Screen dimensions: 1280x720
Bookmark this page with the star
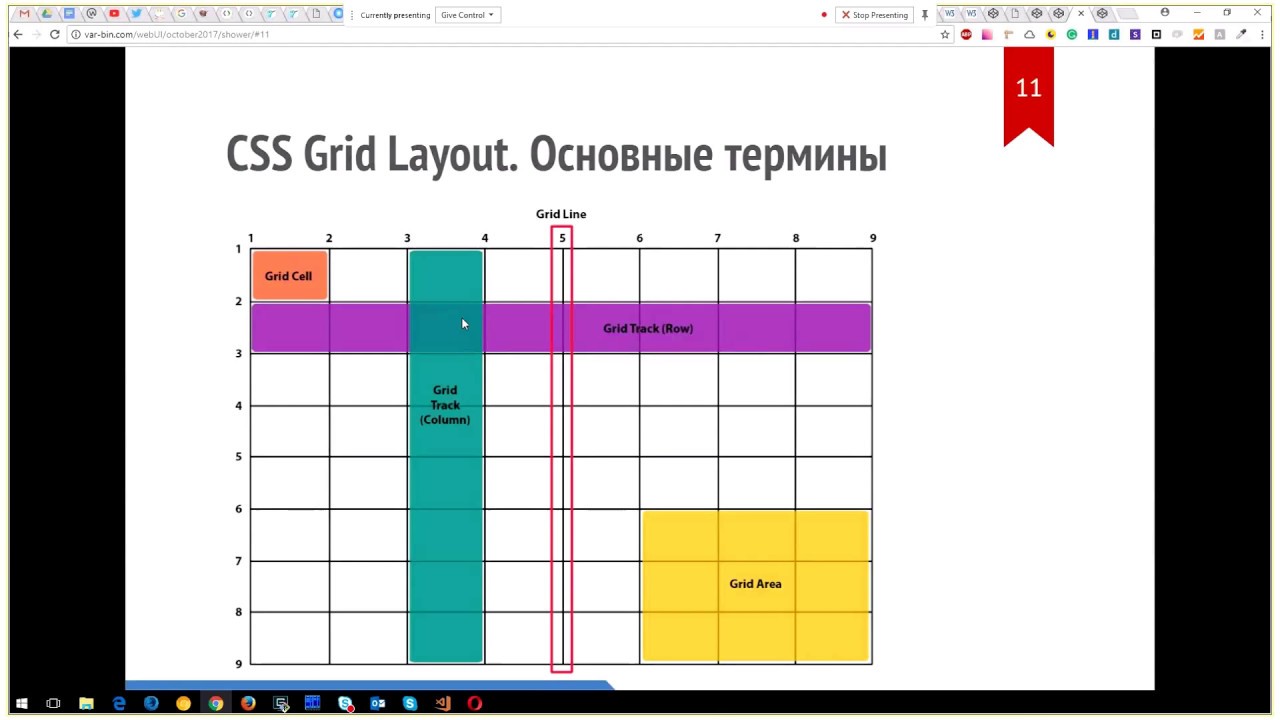point(944,34)
